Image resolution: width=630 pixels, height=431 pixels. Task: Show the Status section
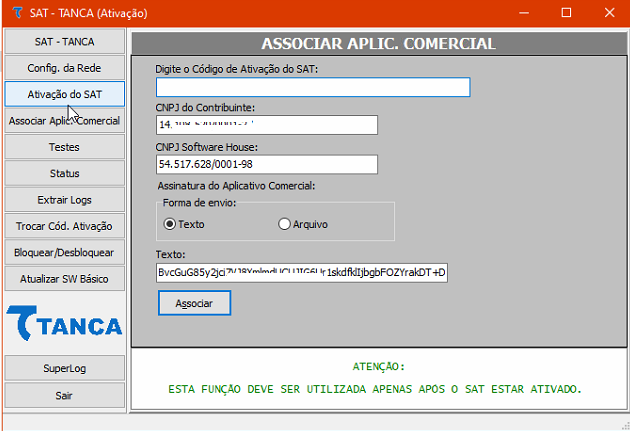click(64, 174)
